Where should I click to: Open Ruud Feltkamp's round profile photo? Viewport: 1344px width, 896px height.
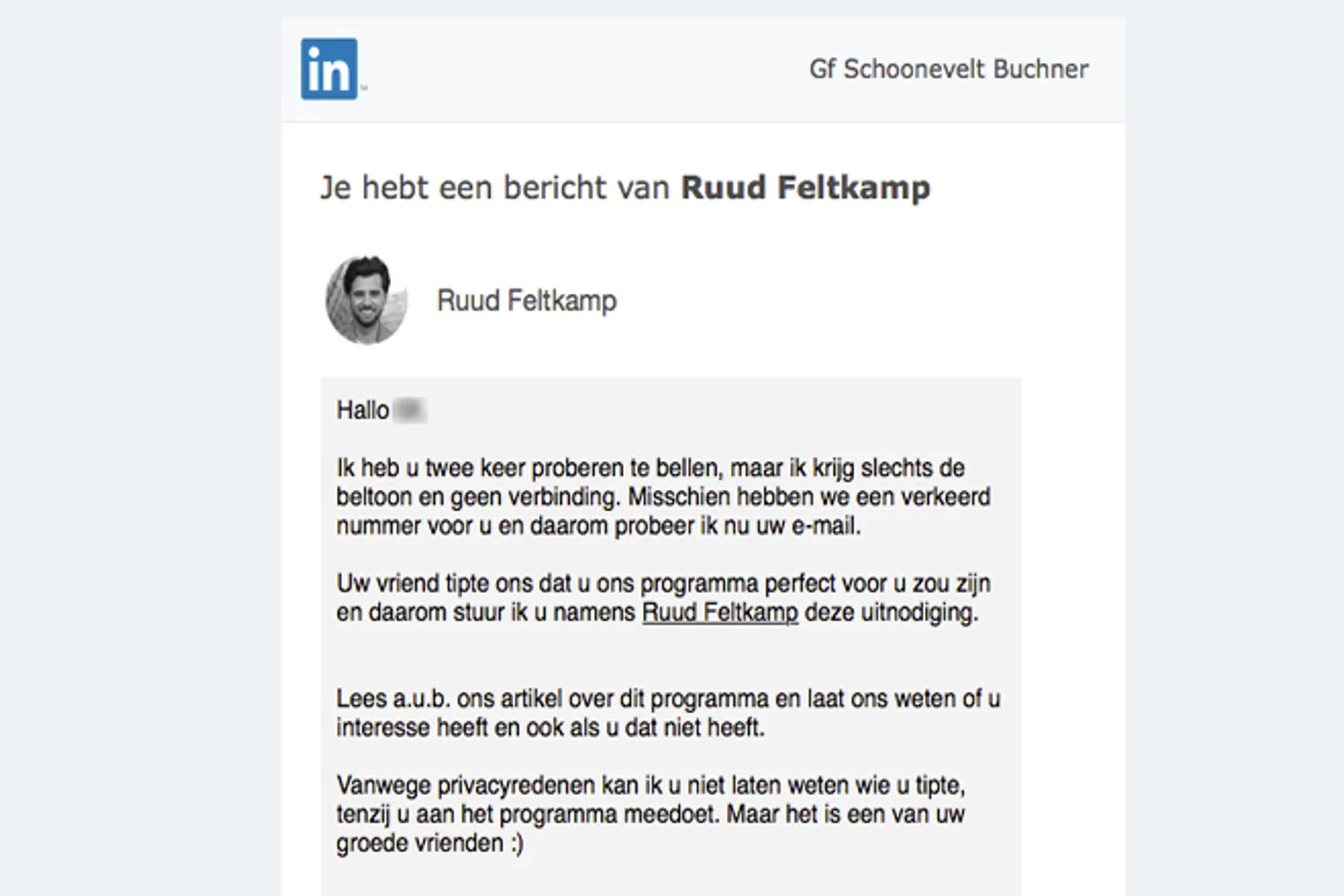(367, 300)
